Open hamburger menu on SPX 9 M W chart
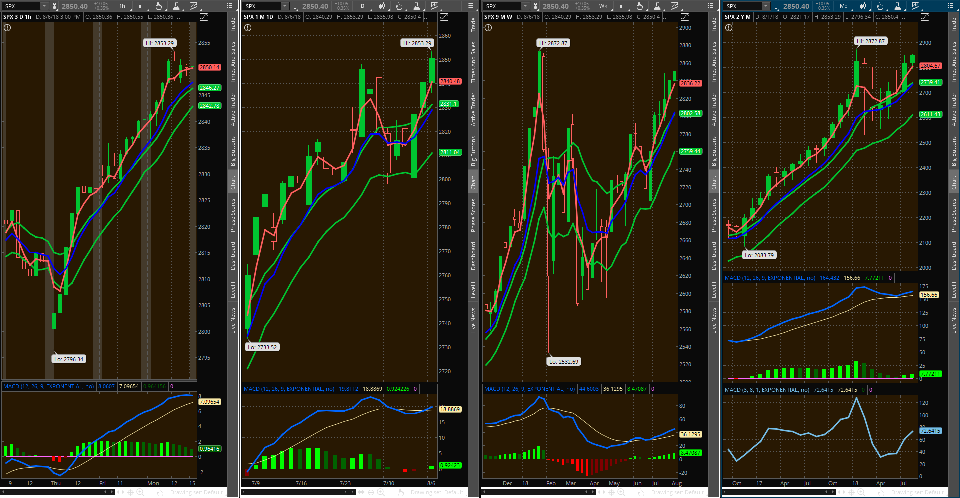The height and width of the screenshot is (498, 960). point(711,6)
